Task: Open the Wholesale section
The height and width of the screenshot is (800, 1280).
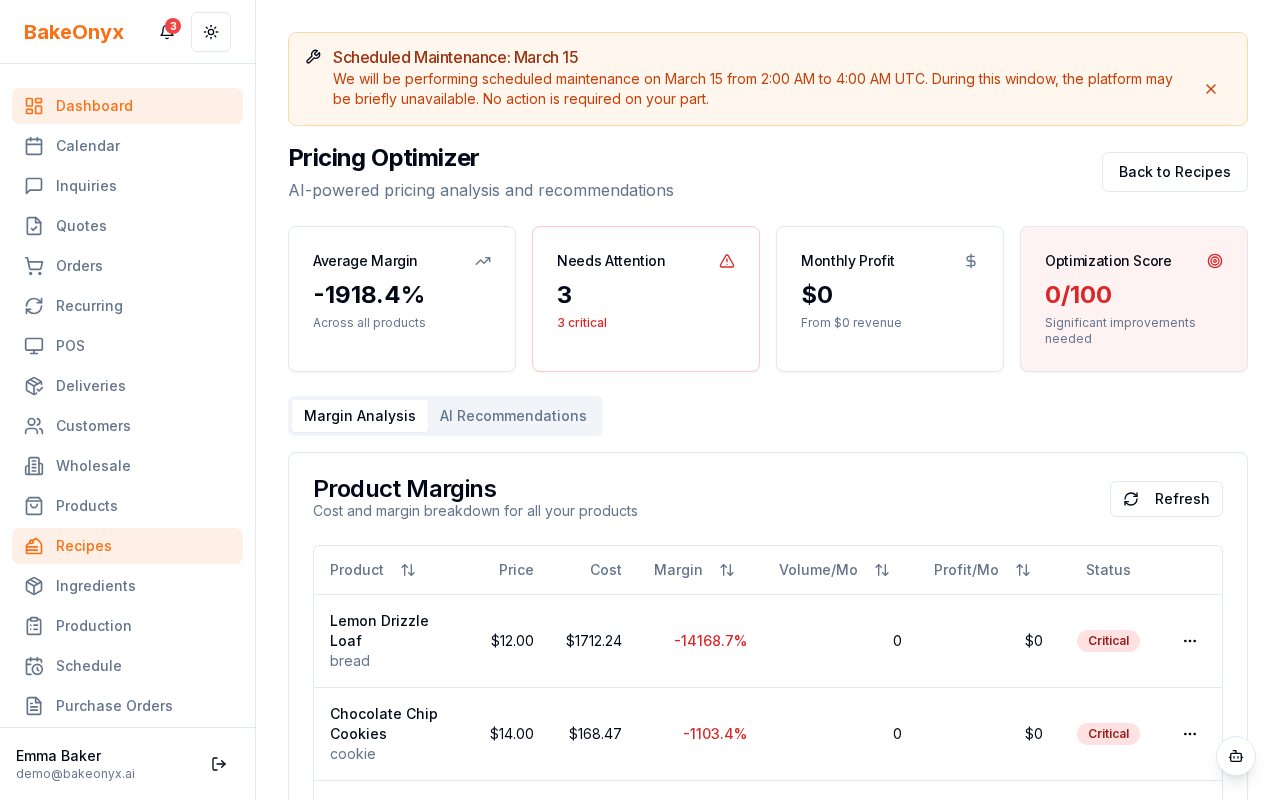Action: click(93, 466)
